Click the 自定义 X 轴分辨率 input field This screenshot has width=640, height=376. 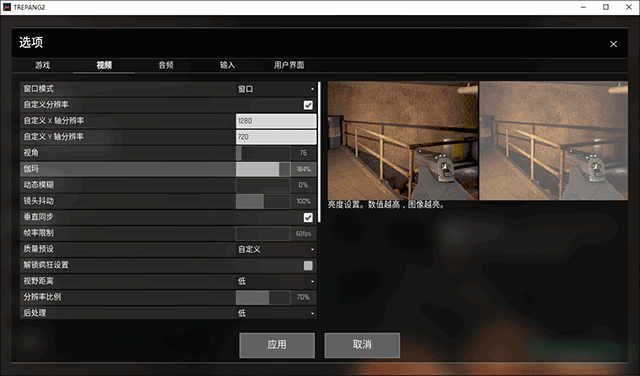(x=276, y=121)
